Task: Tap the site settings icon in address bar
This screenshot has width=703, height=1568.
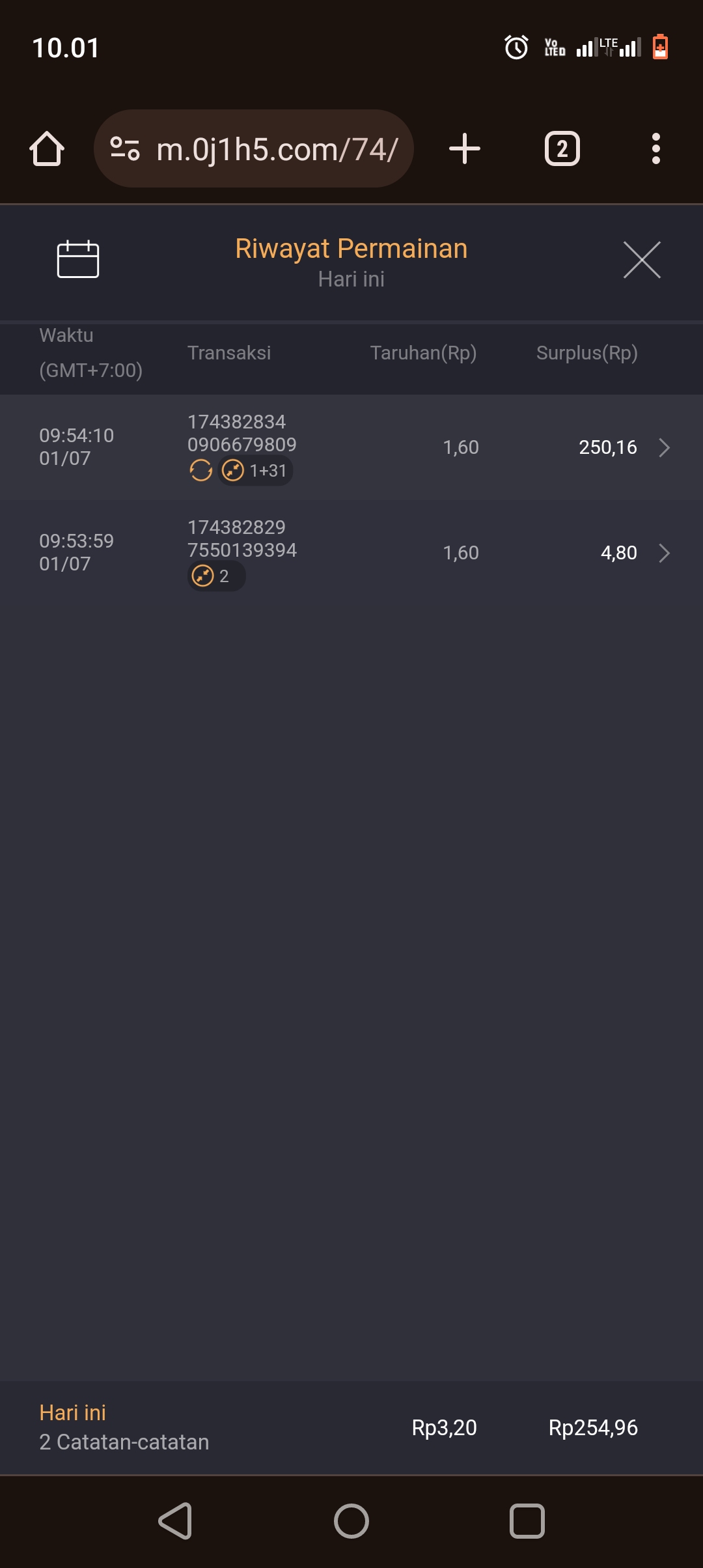Action: (125, 148)
